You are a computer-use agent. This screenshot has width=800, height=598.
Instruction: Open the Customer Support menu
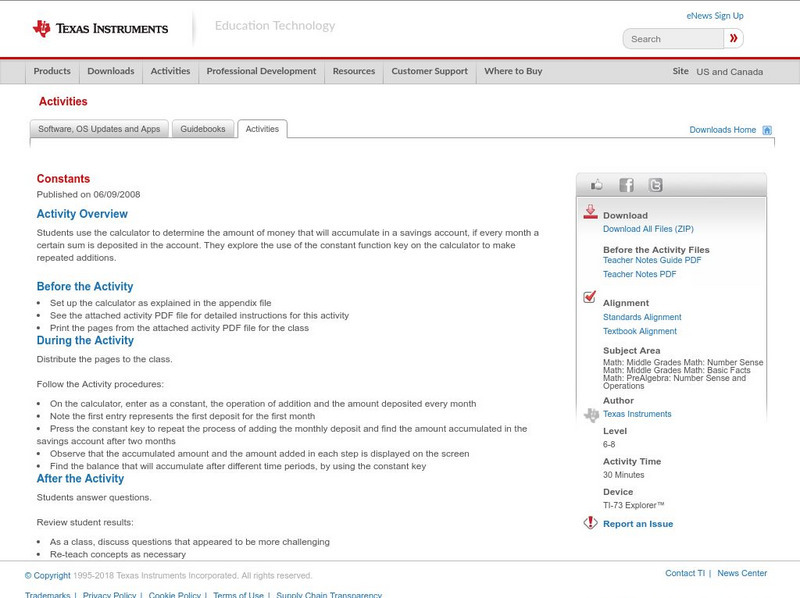430,71
